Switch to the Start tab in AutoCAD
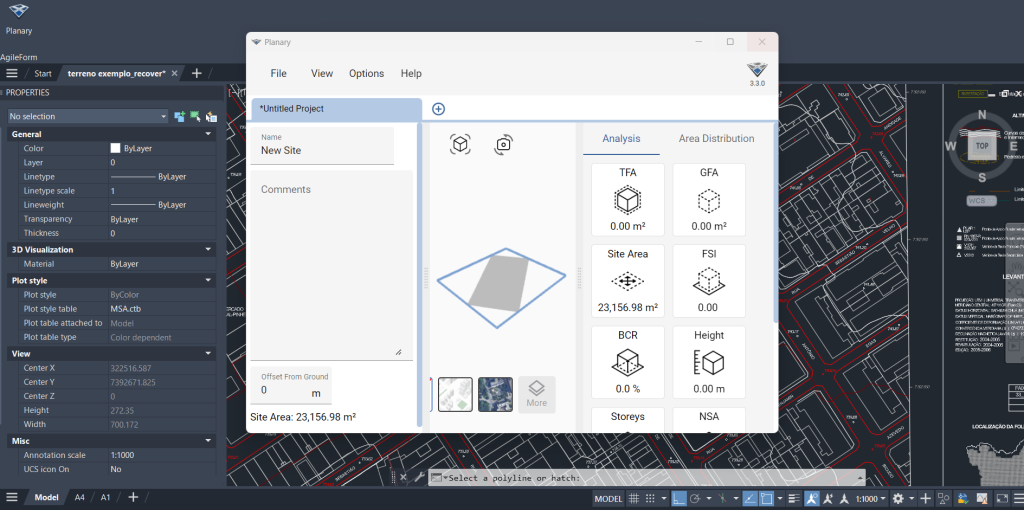The image size is (1024, 510). [43, 73]
